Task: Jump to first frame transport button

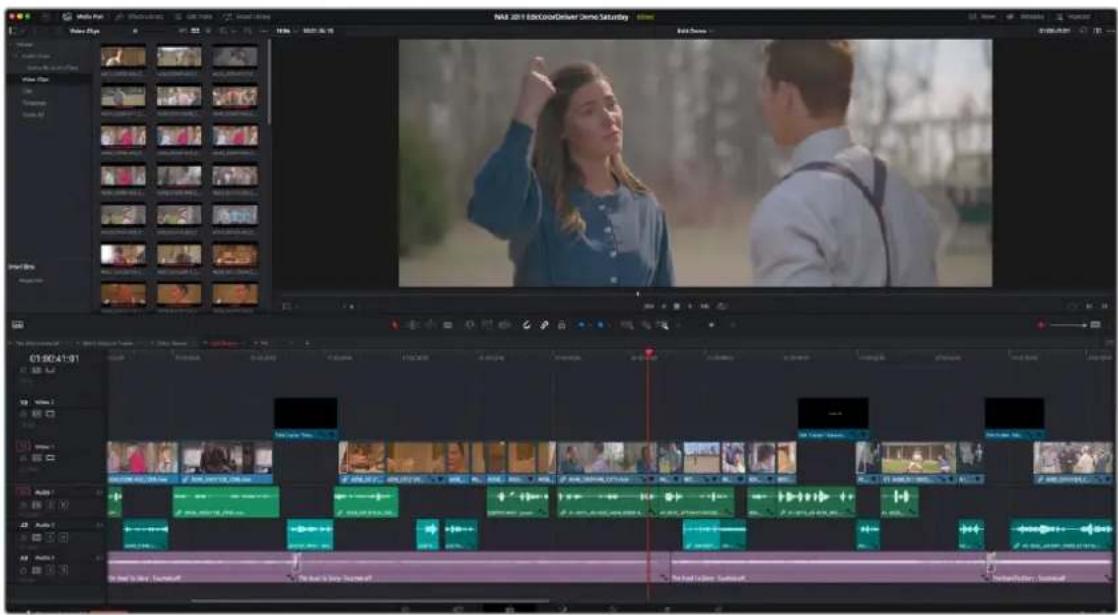Action: click(x=647, y=306)
